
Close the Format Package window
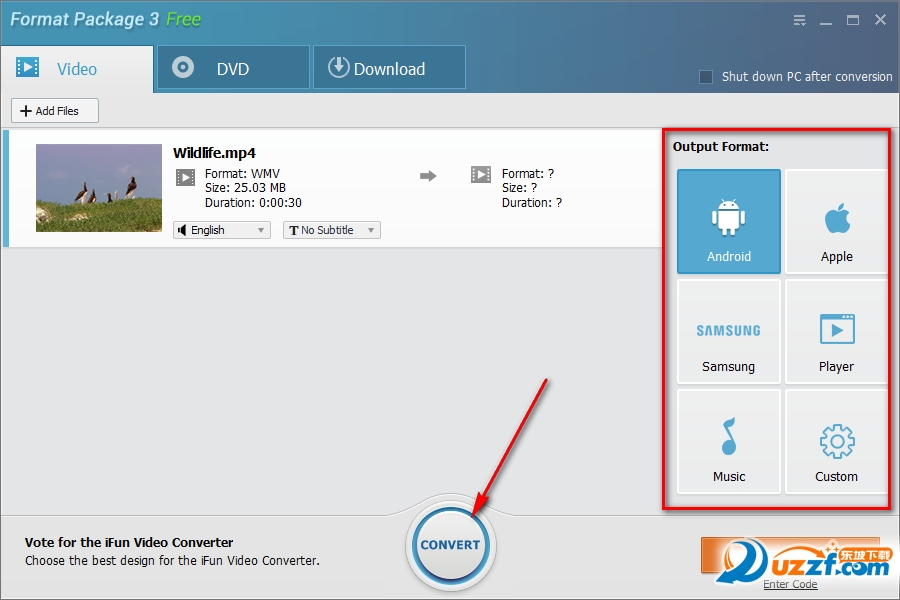click(880, 20)
